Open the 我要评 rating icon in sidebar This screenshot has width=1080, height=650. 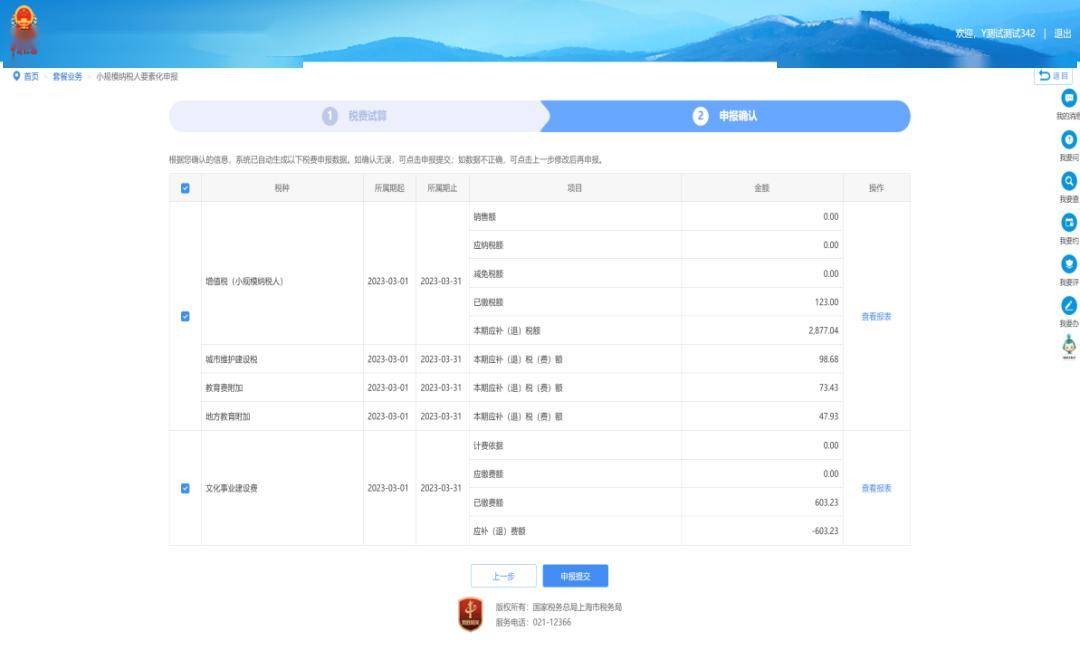[x=1068, y=264]
